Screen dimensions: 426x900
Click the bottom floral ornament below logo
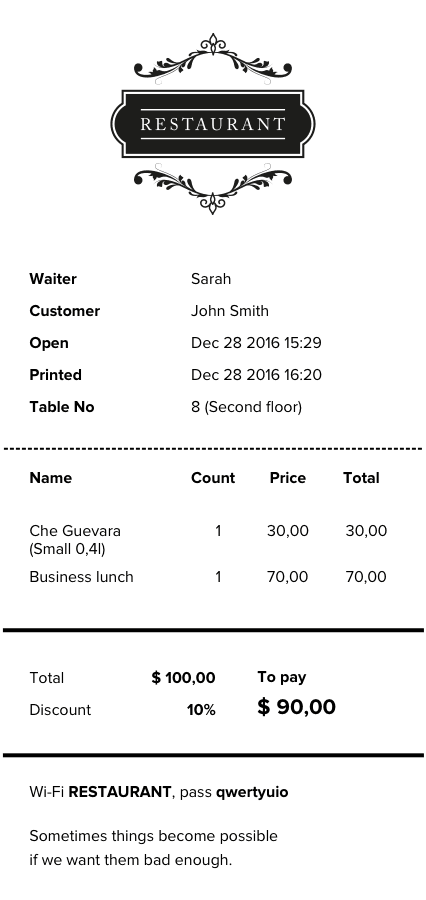pos(213,189)
